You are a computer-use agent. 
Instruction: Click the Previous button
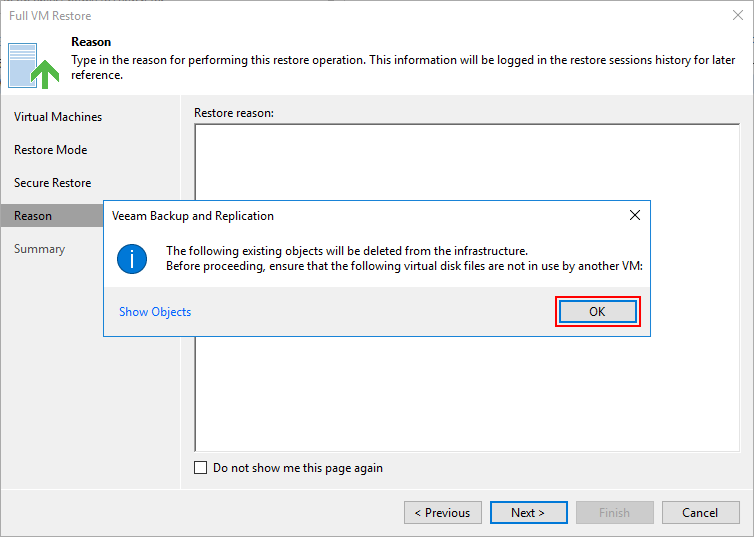point(443,513)
